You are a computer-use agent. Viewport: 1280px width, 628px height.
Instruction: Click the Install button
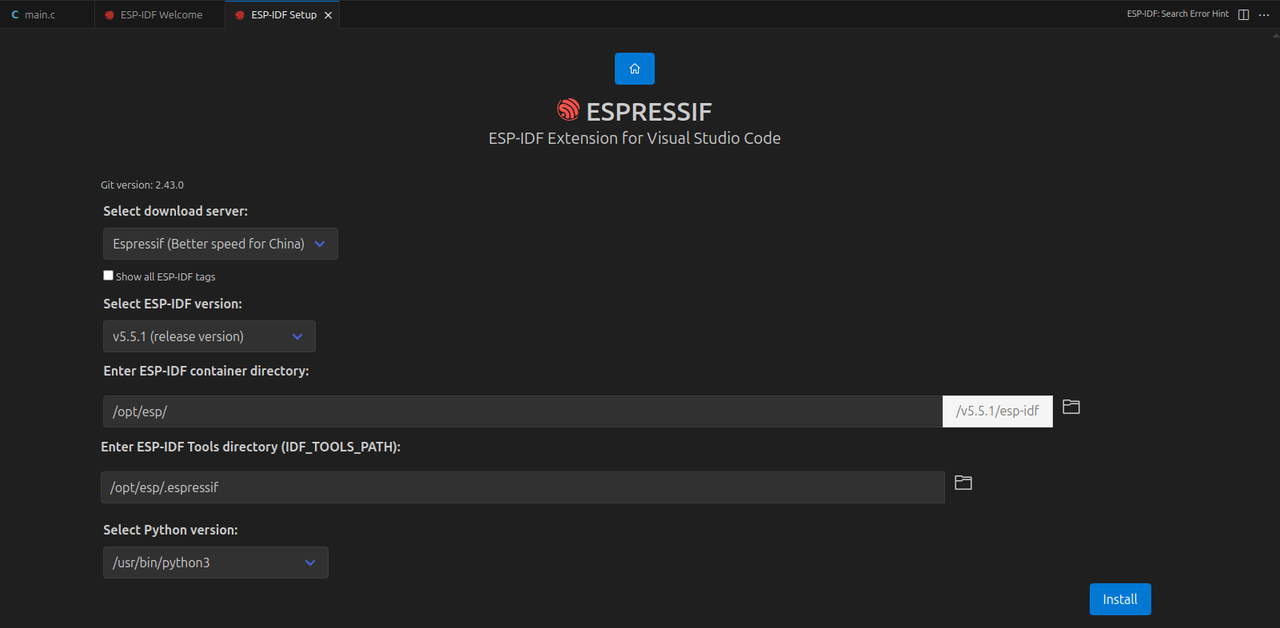(1119, 598)
